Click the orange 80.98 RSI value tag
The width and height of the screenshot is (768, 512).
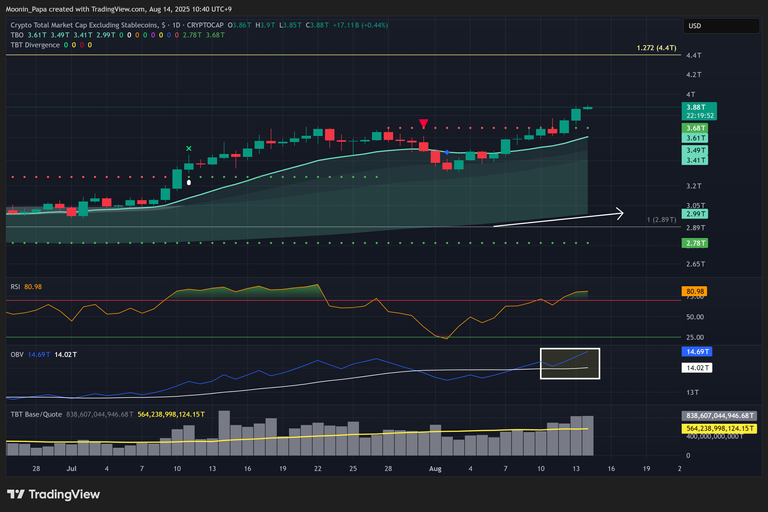coord(695,292)
